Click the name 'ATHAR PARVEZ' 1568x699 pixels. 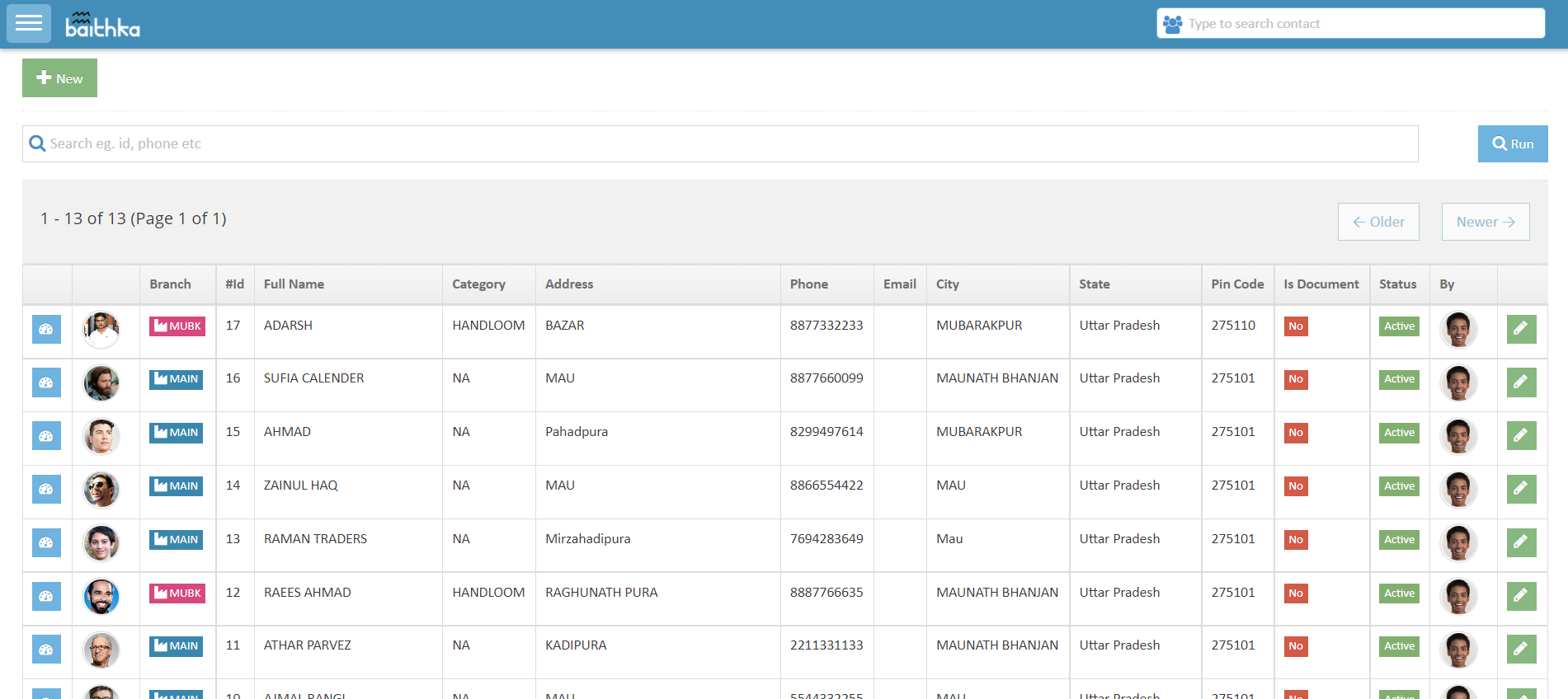pos(308,645)
